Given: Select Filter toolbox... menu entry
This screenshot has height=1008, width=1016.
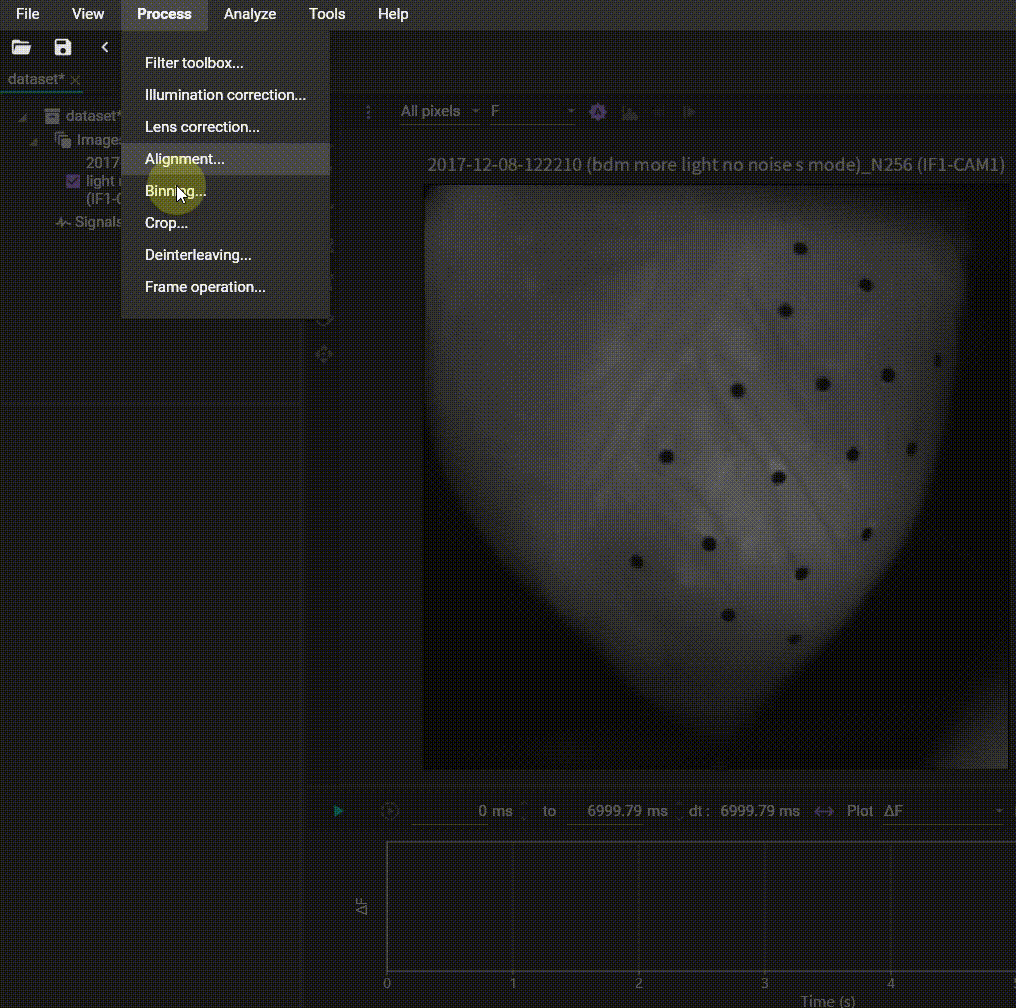Looking at the screenshot, I should point(194,63).
